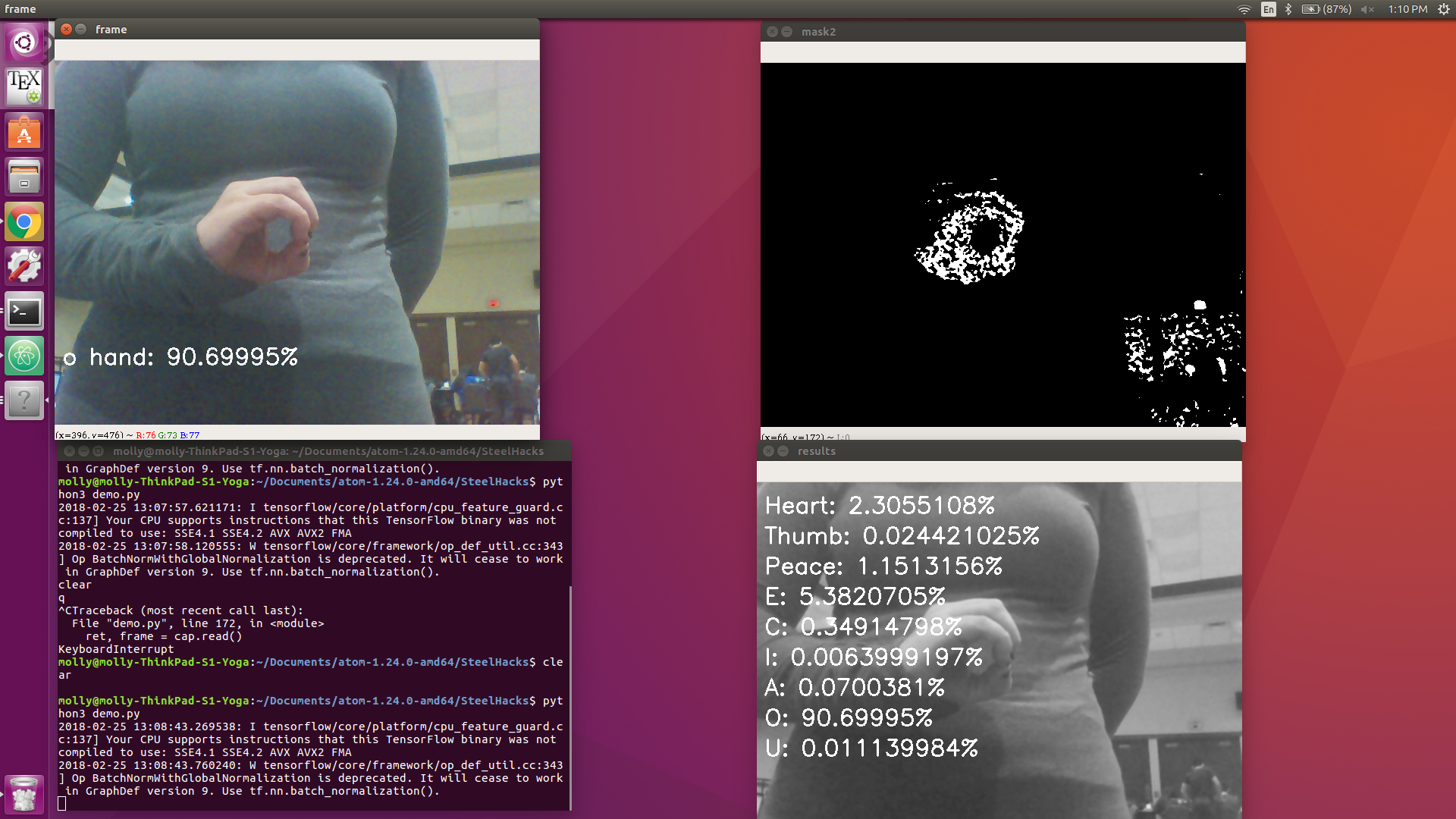Minimize the frame window
1456x819 pixels.
tap(81, 30)
